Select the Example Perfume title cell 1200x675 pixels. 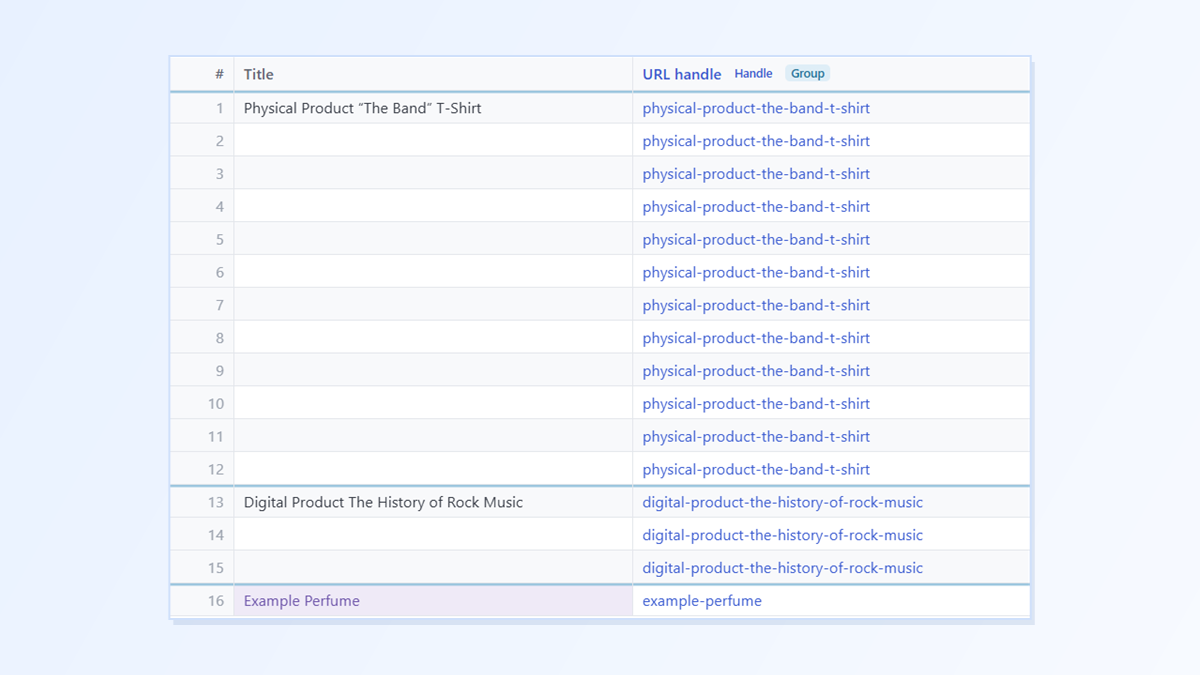pos(433,601)
